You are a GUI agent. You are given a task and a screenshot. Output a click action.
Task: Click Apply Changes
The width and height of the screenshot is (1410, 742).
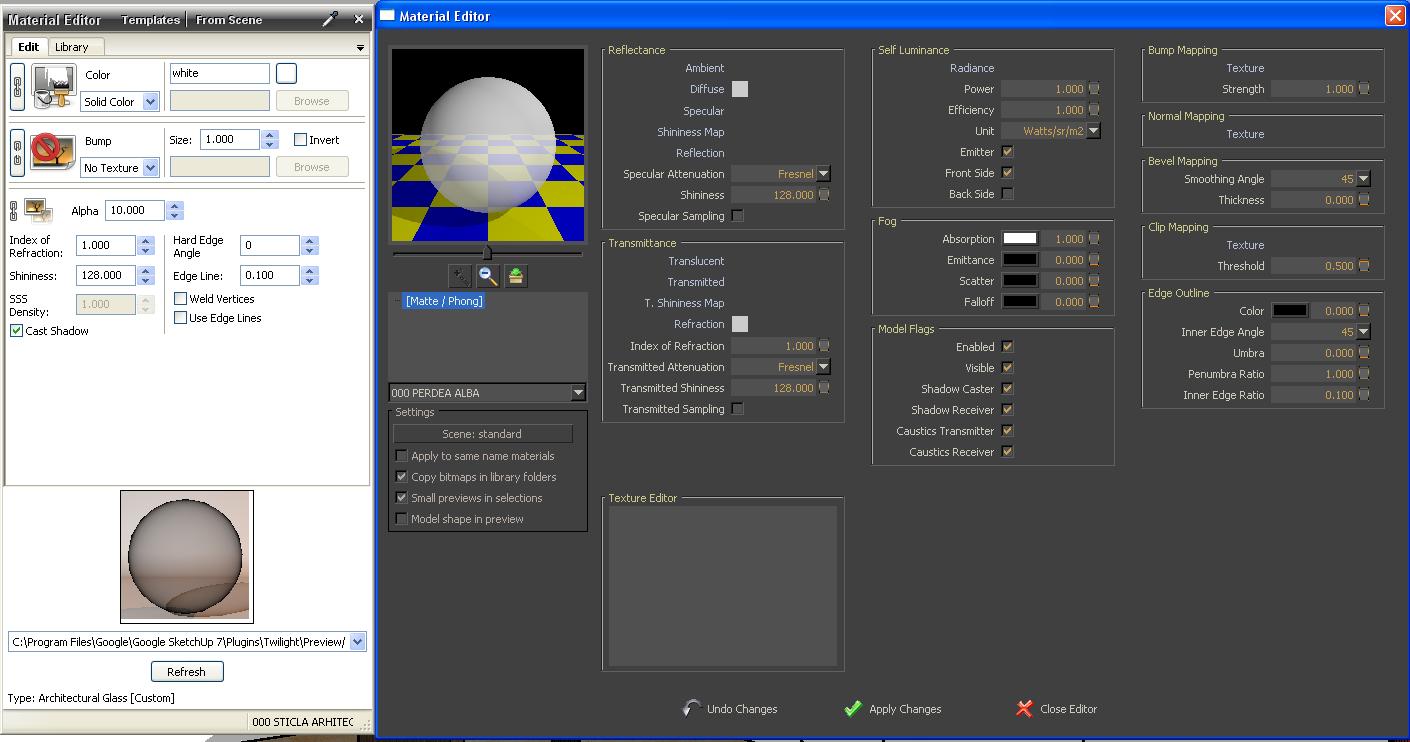pyautogui.click(x=892, y=709)
